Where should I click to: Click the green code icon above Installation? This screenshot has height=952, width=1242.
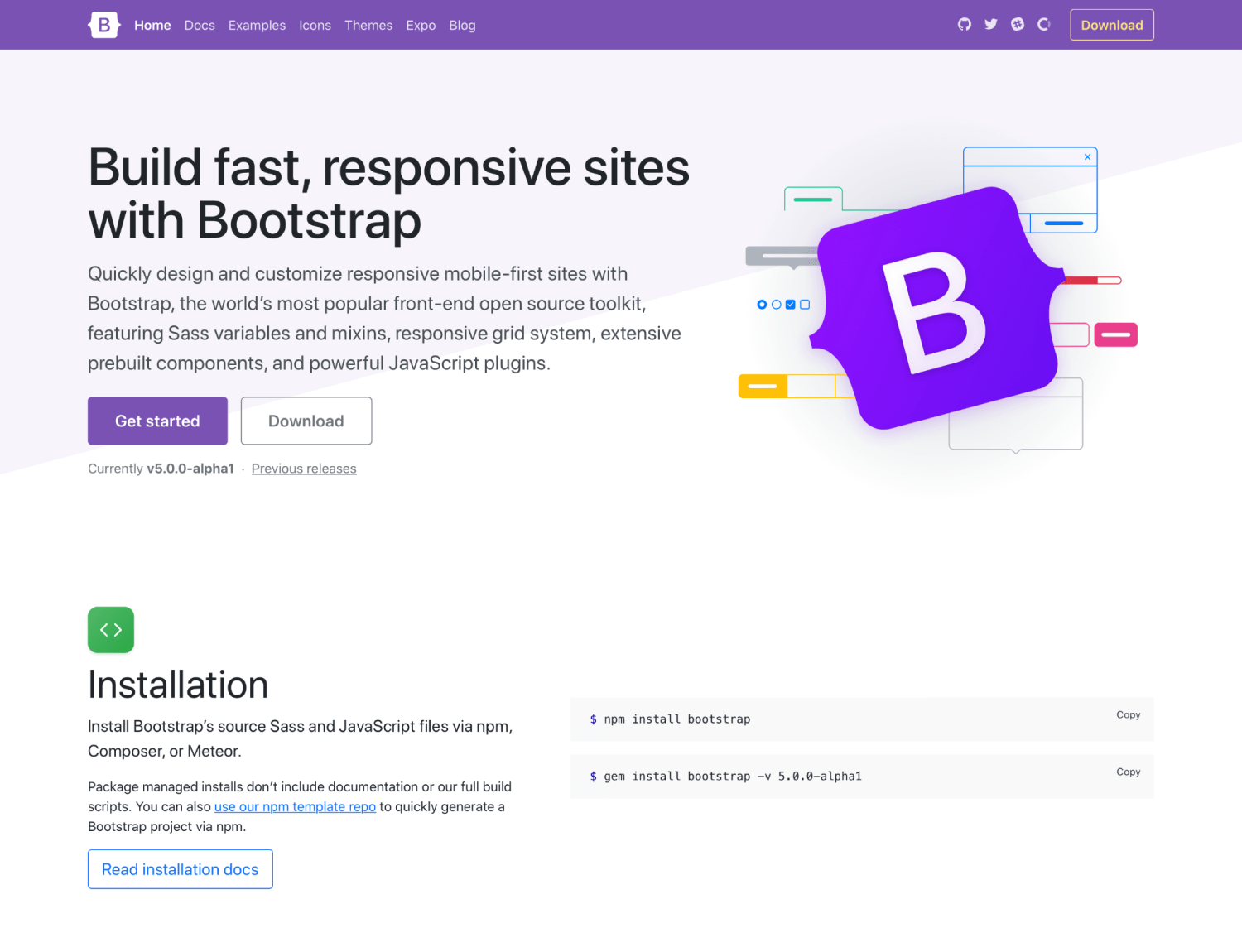pos(110,629)
